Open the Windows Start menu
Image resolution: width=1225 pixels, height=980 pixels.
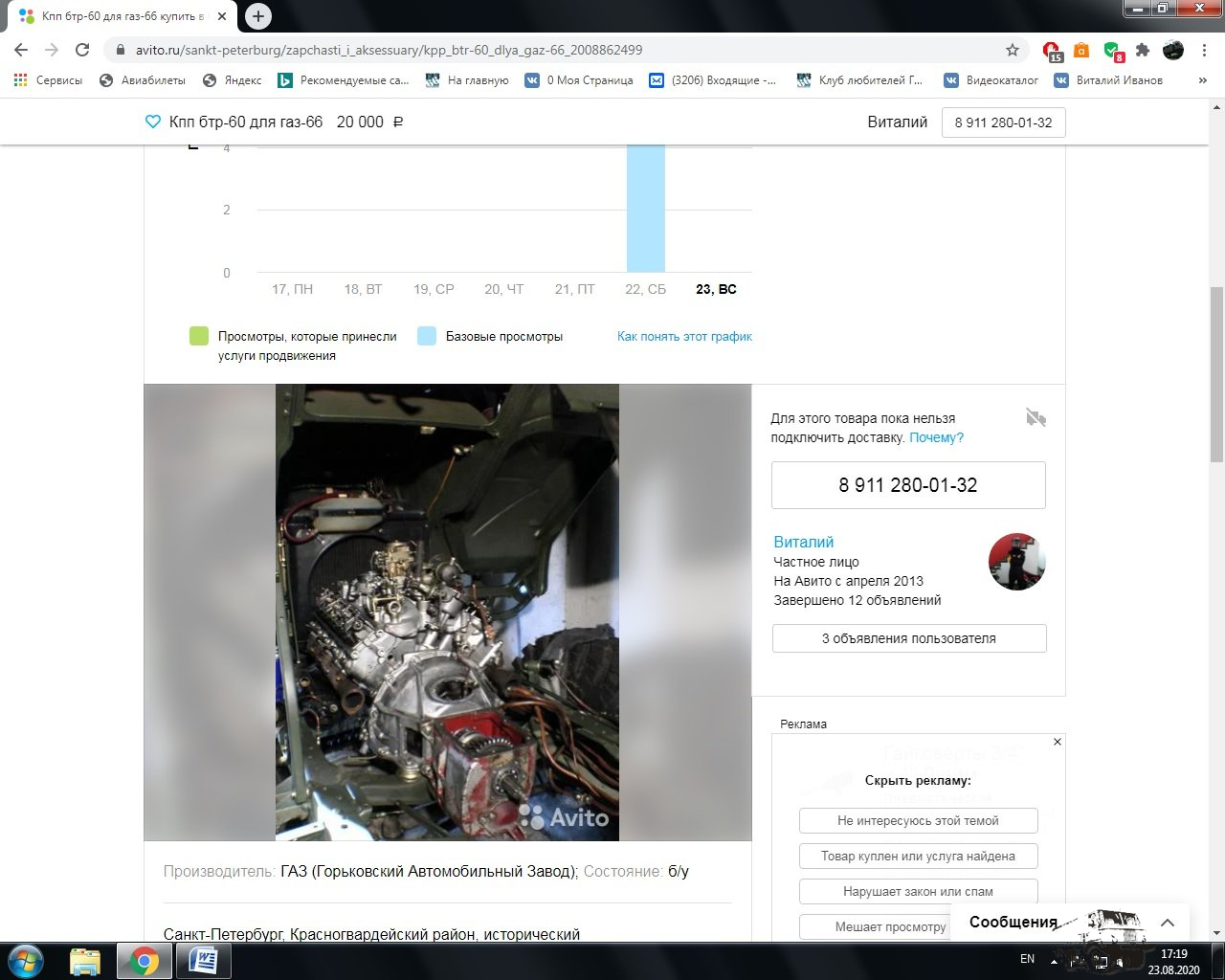[26, 960]
